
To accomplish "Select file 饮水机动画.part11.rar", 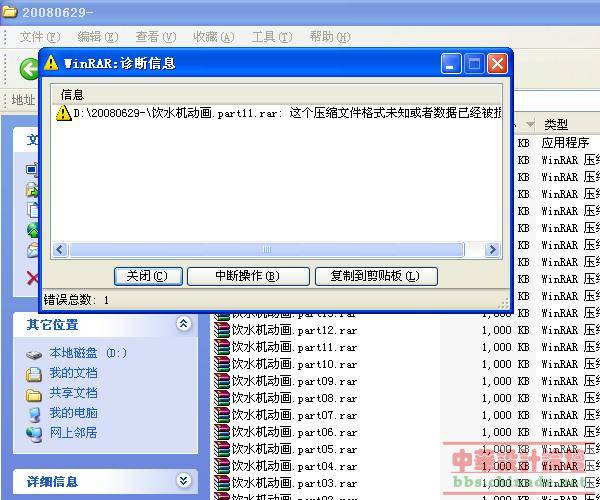I will [295, 347].
